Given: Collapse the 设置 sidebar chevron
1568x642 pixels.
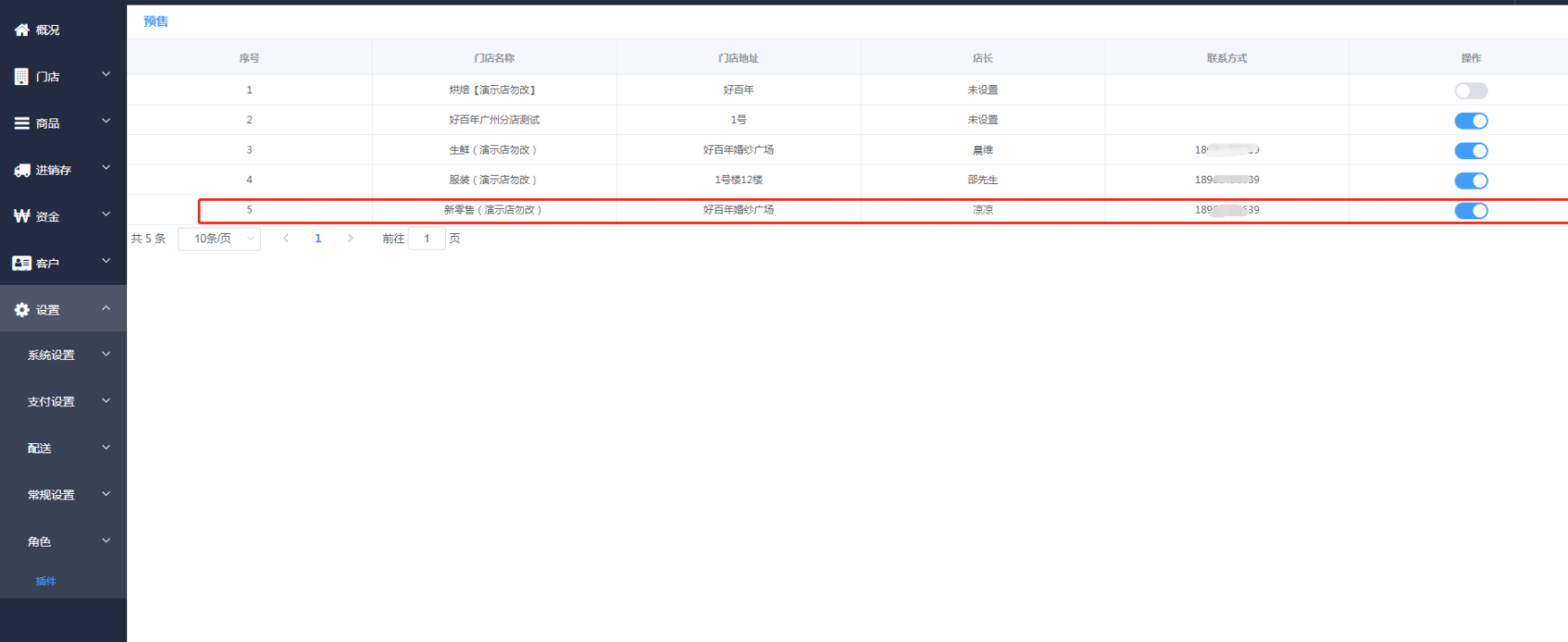Looking at the screenshot, I should point(106,308).
